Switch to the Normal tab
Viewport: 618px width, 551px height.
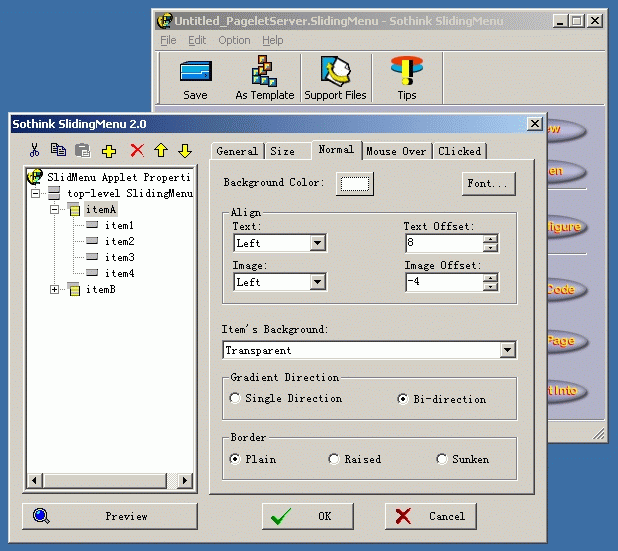click(x=336, y=150)
